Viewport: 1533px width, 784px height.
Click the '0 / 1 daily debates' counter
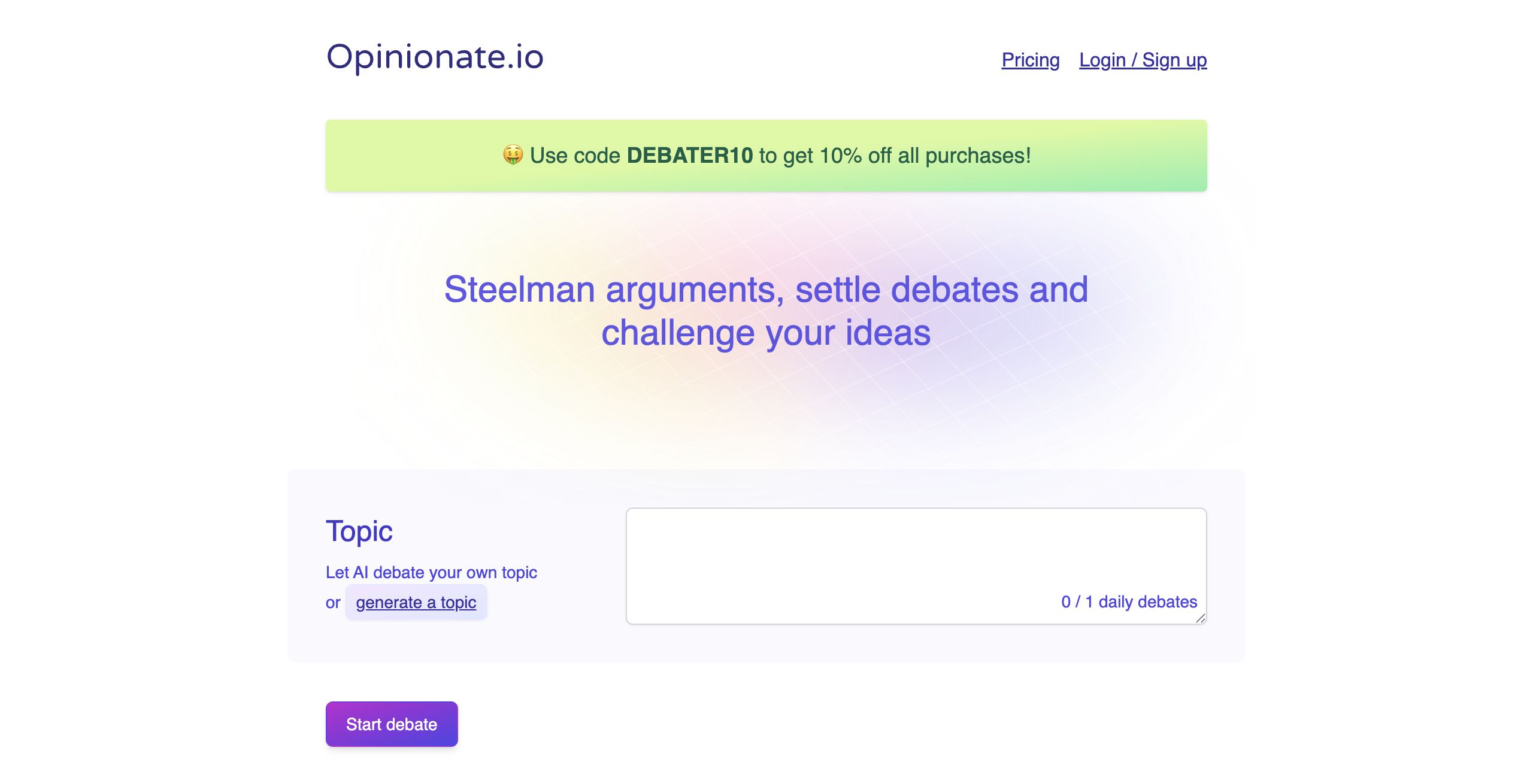click(x=1129, y=601)
